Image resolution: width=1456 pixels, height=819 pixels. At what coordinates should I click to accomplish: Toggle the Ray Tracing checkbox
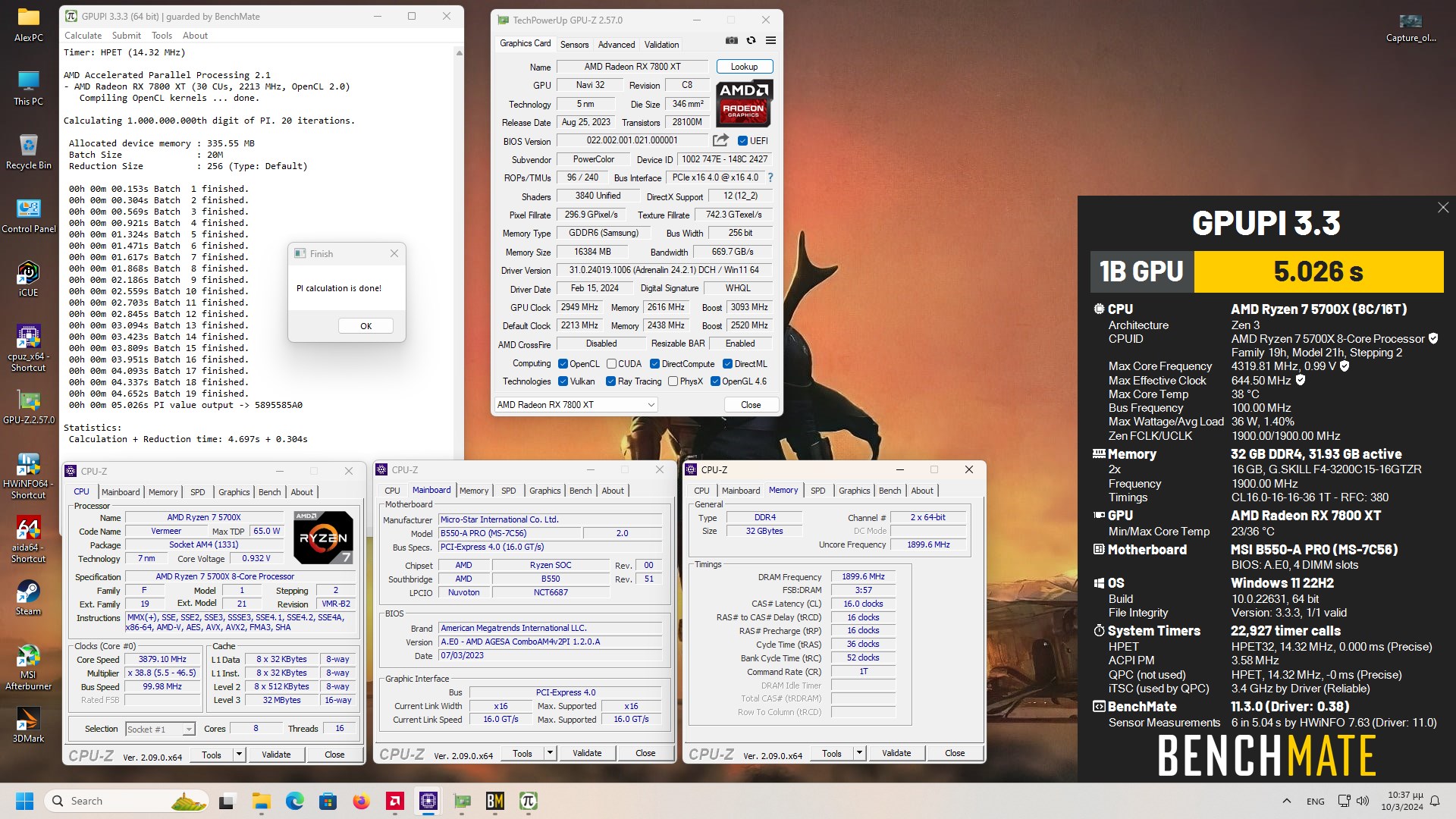(x=610, y=381)
